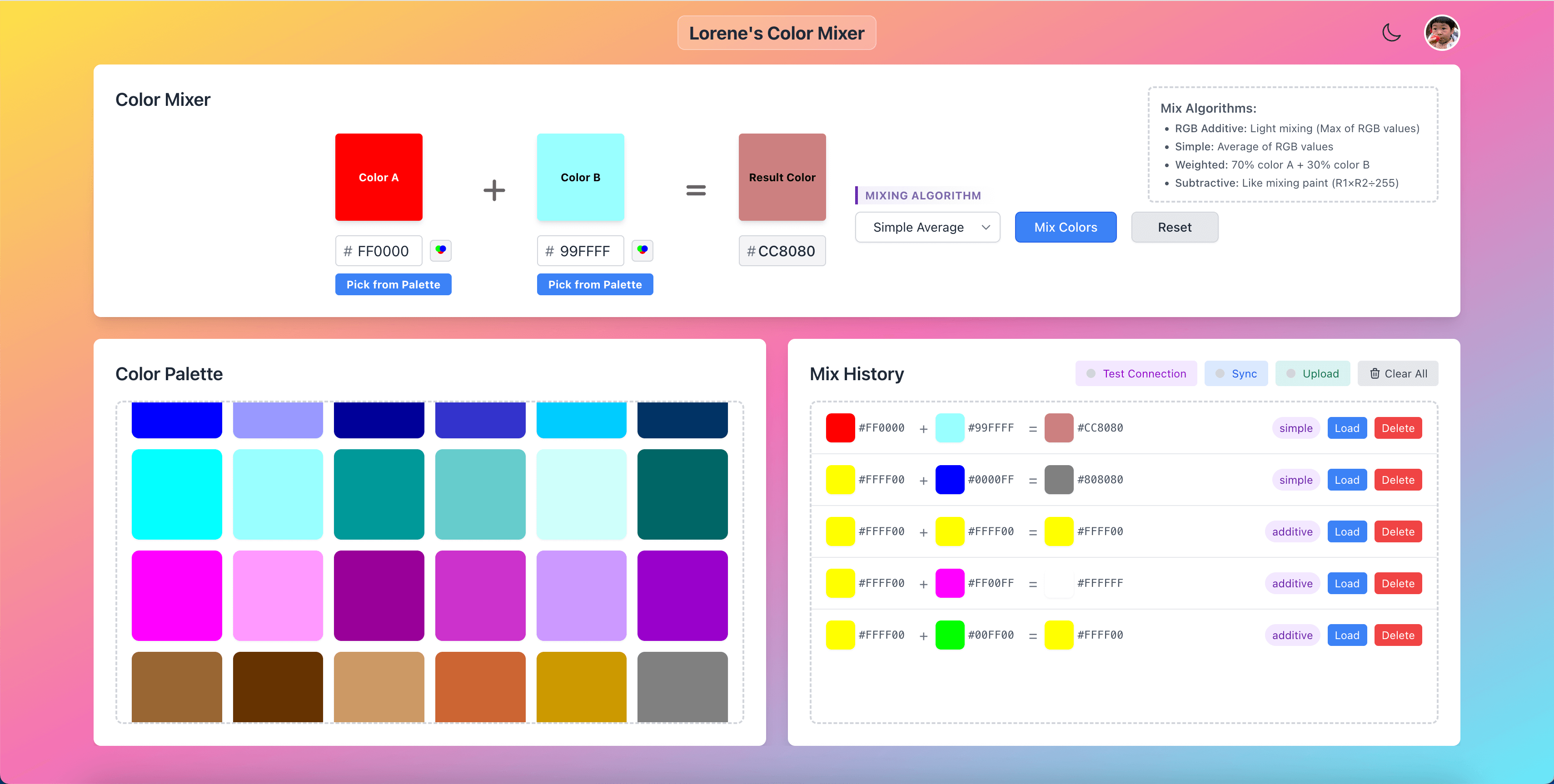Click the Sync status indicator
This screenshot has width=1554, height=784.
coord(1220,373)
